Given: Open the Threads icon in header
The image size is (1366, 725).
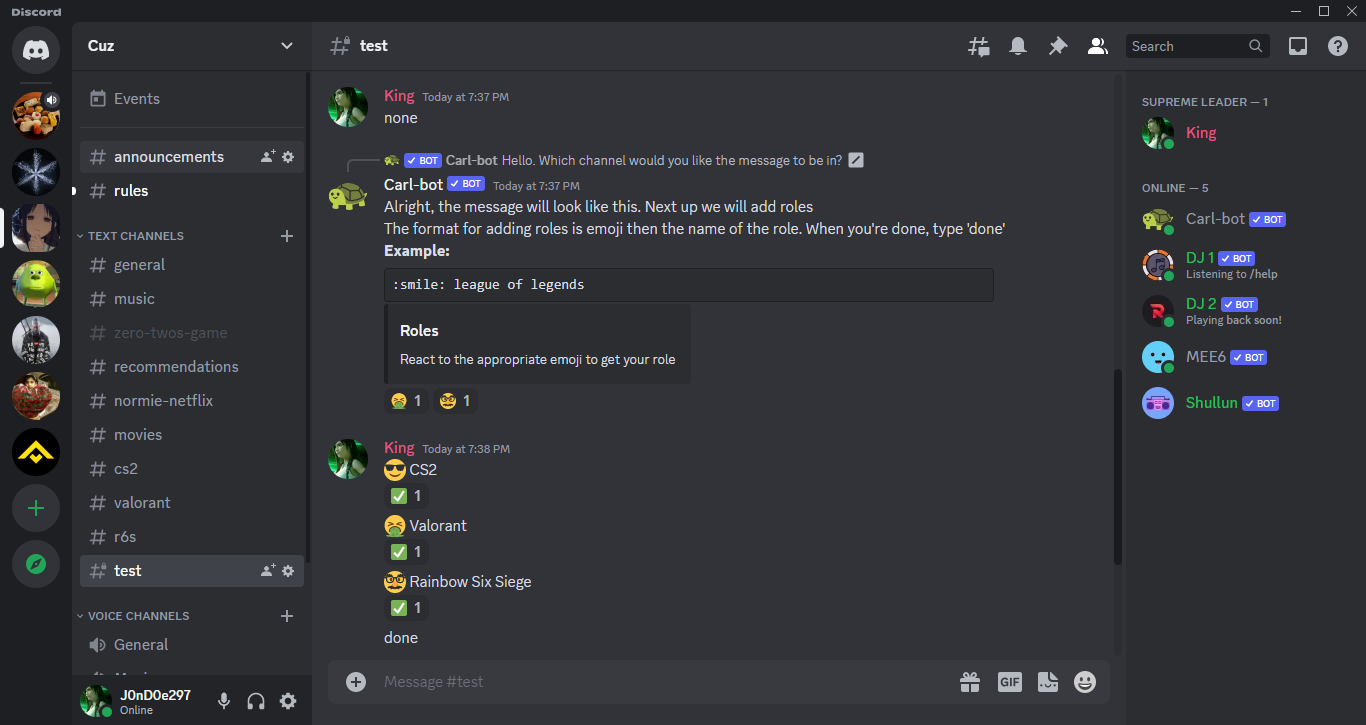Looking at the screenshot, I should 979,46.
